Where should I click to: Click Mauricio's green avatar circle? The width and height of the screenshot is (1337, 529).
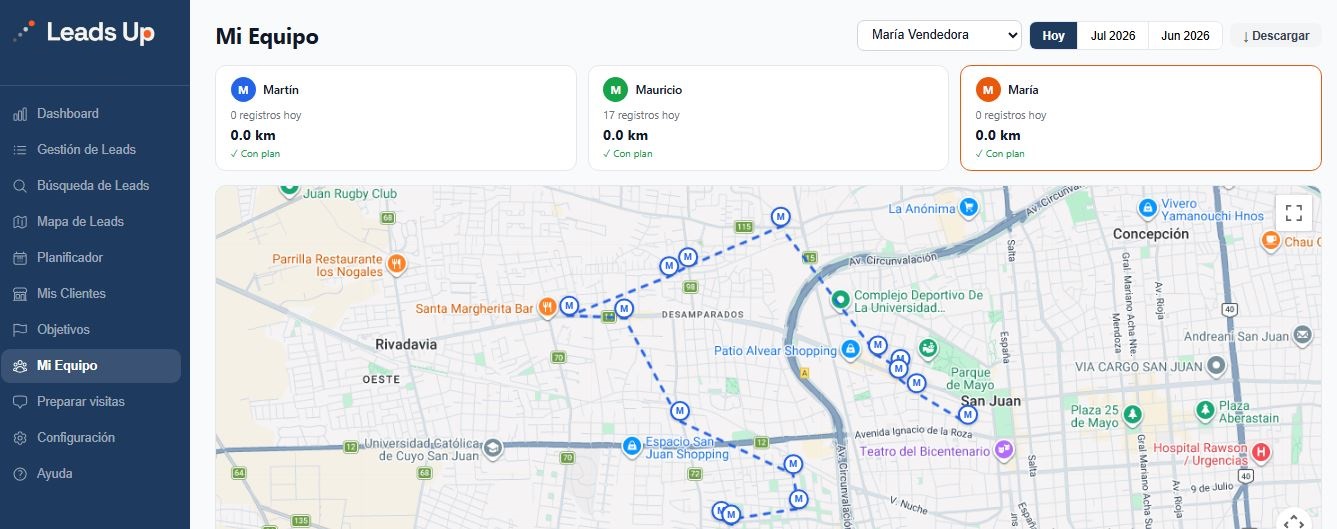tap(615, 90)
